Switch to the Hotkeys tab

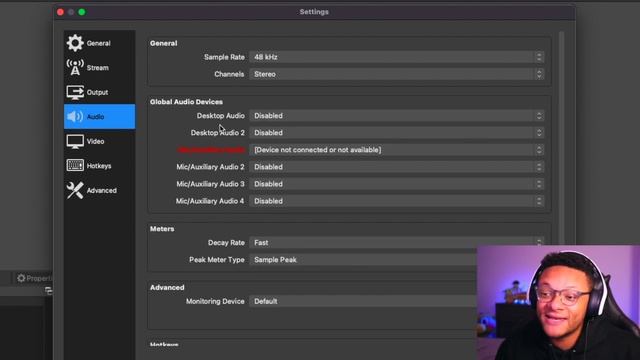99,166
